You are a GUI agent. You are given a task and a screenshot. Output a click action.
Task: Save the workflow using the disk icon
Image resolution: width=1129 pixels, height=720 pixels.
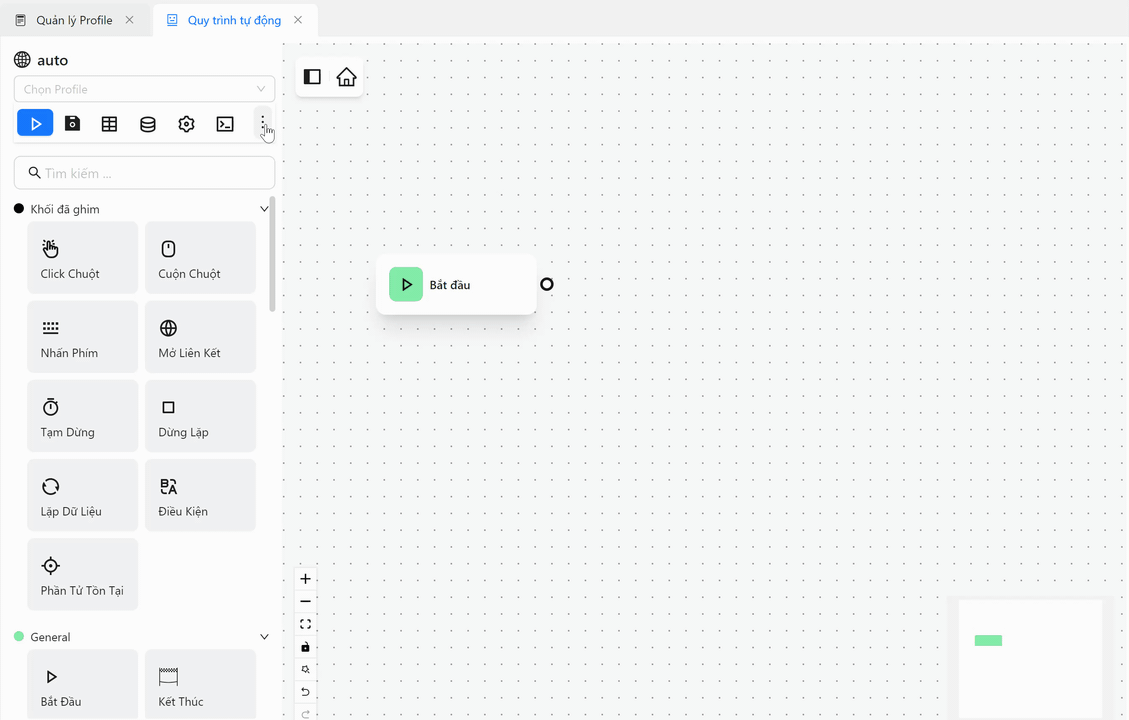[72, 124]
